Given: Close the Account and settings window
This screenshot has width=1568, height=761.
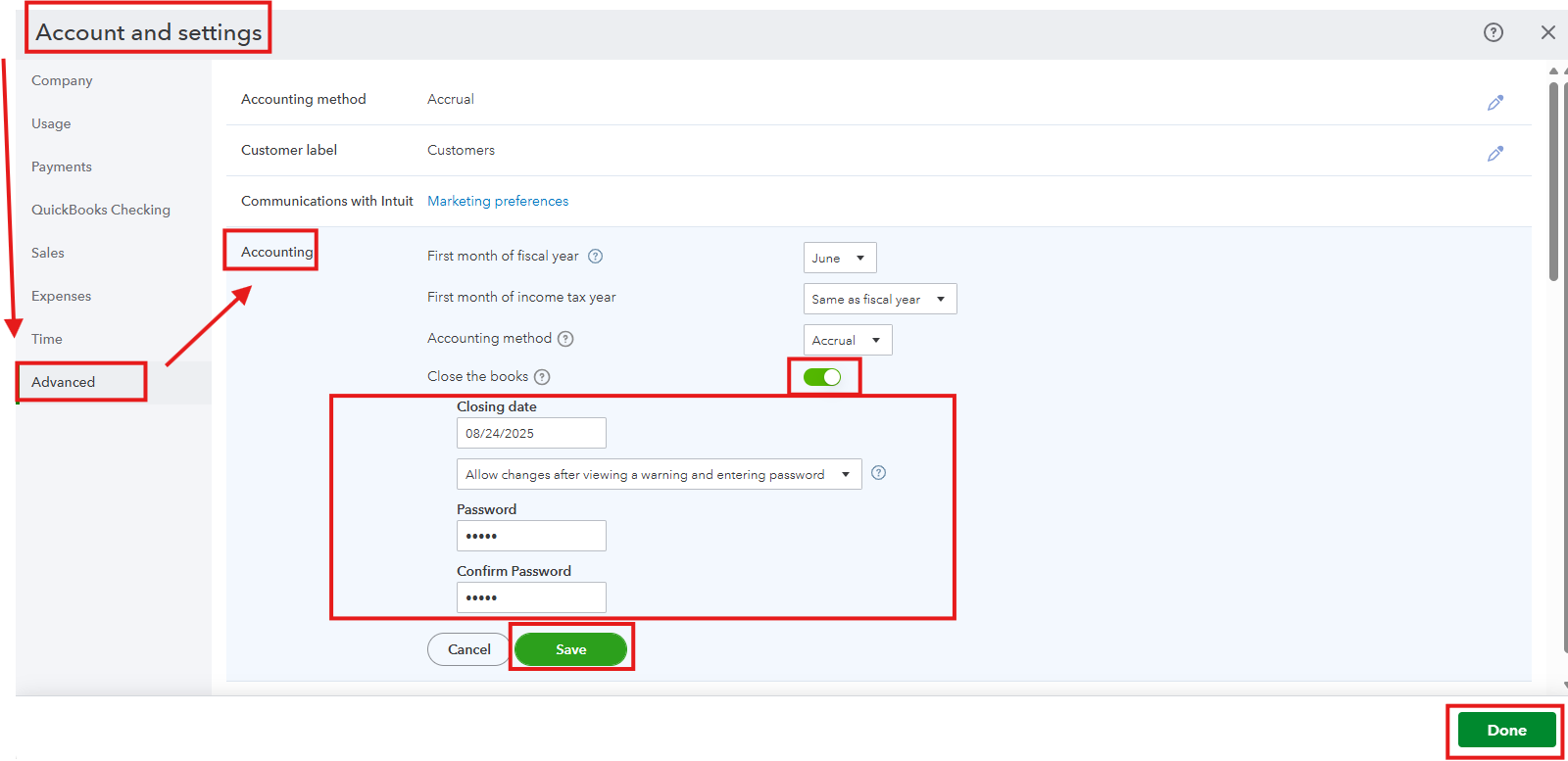Looking at the screenshot, I should coord(1547,32).
